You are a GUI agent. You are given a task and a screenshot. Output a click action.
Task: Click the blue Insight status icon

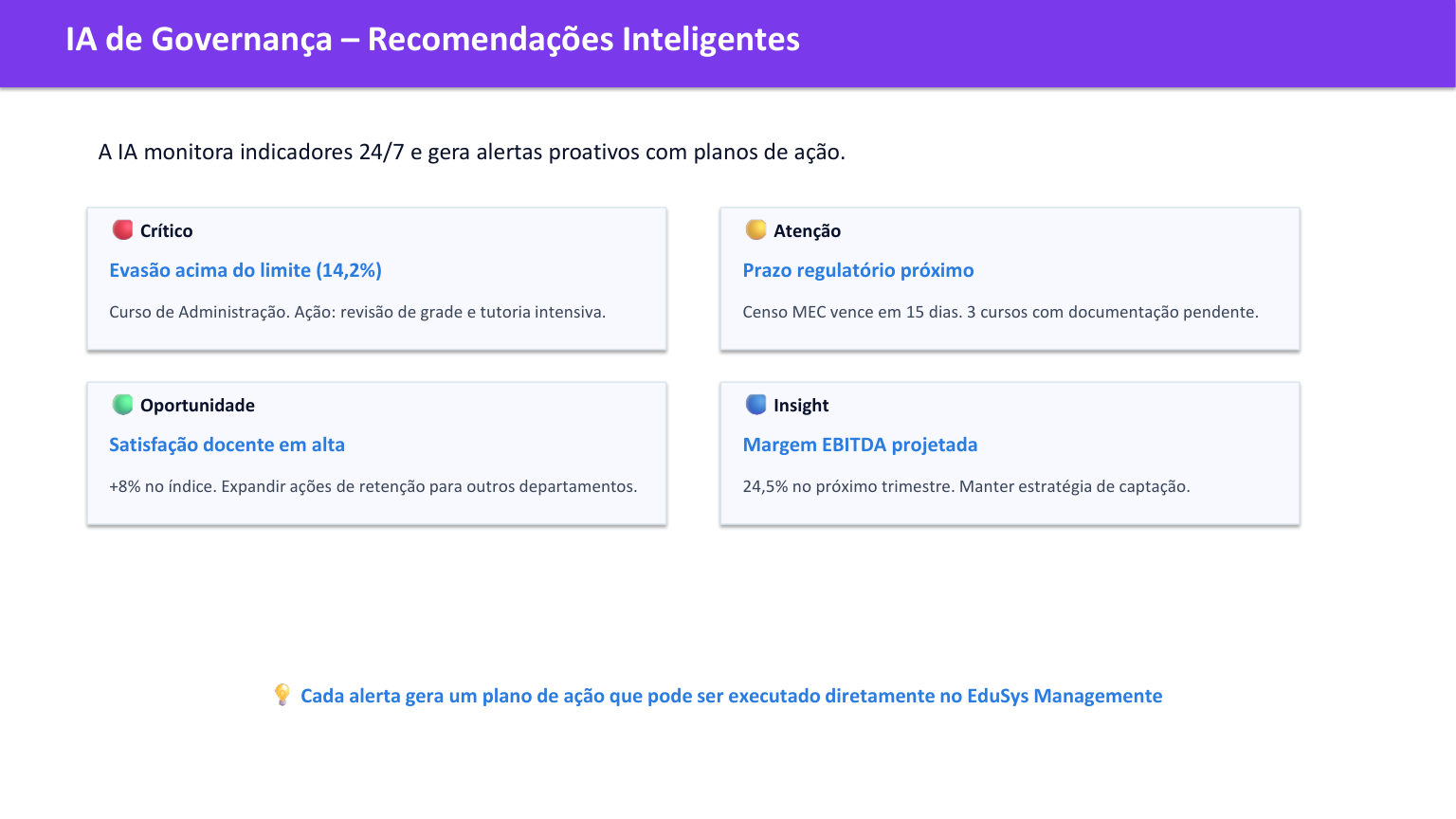[x=756, y=405]
